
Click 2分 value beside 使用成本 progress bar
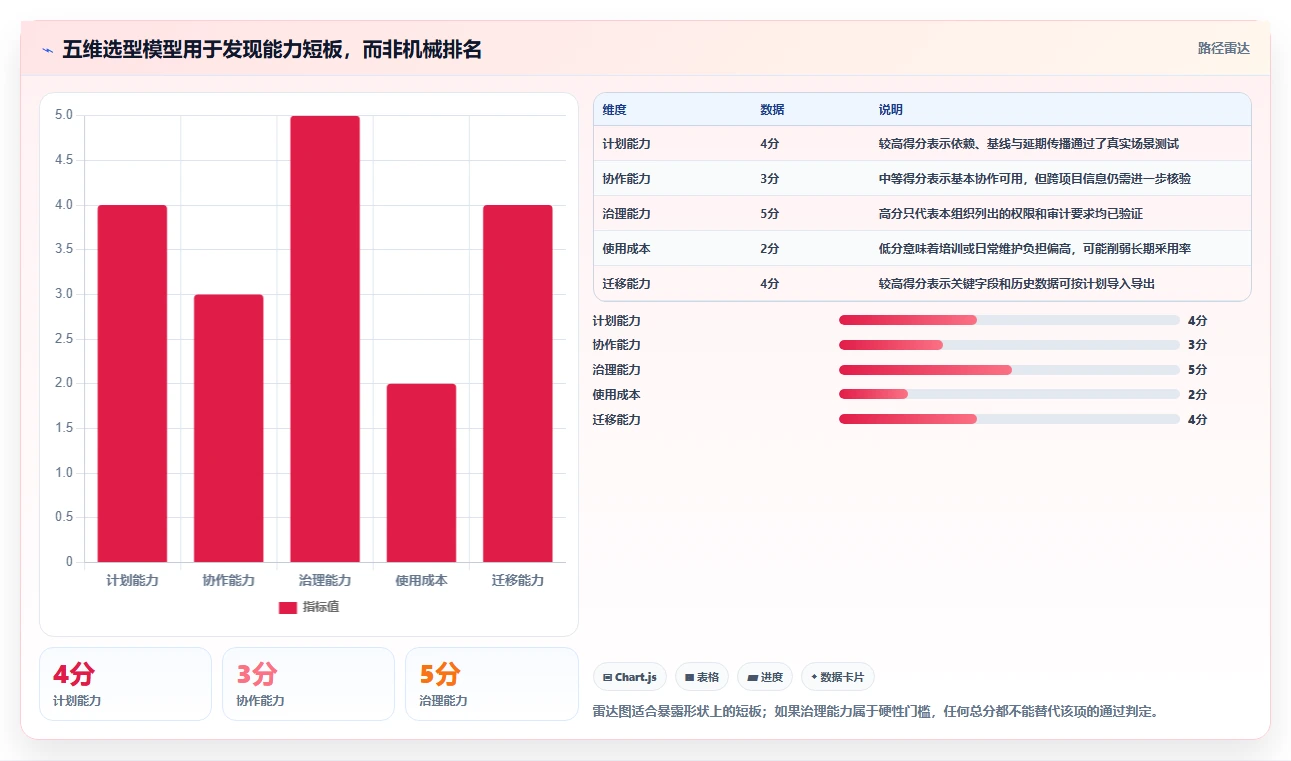(1198, 395)
